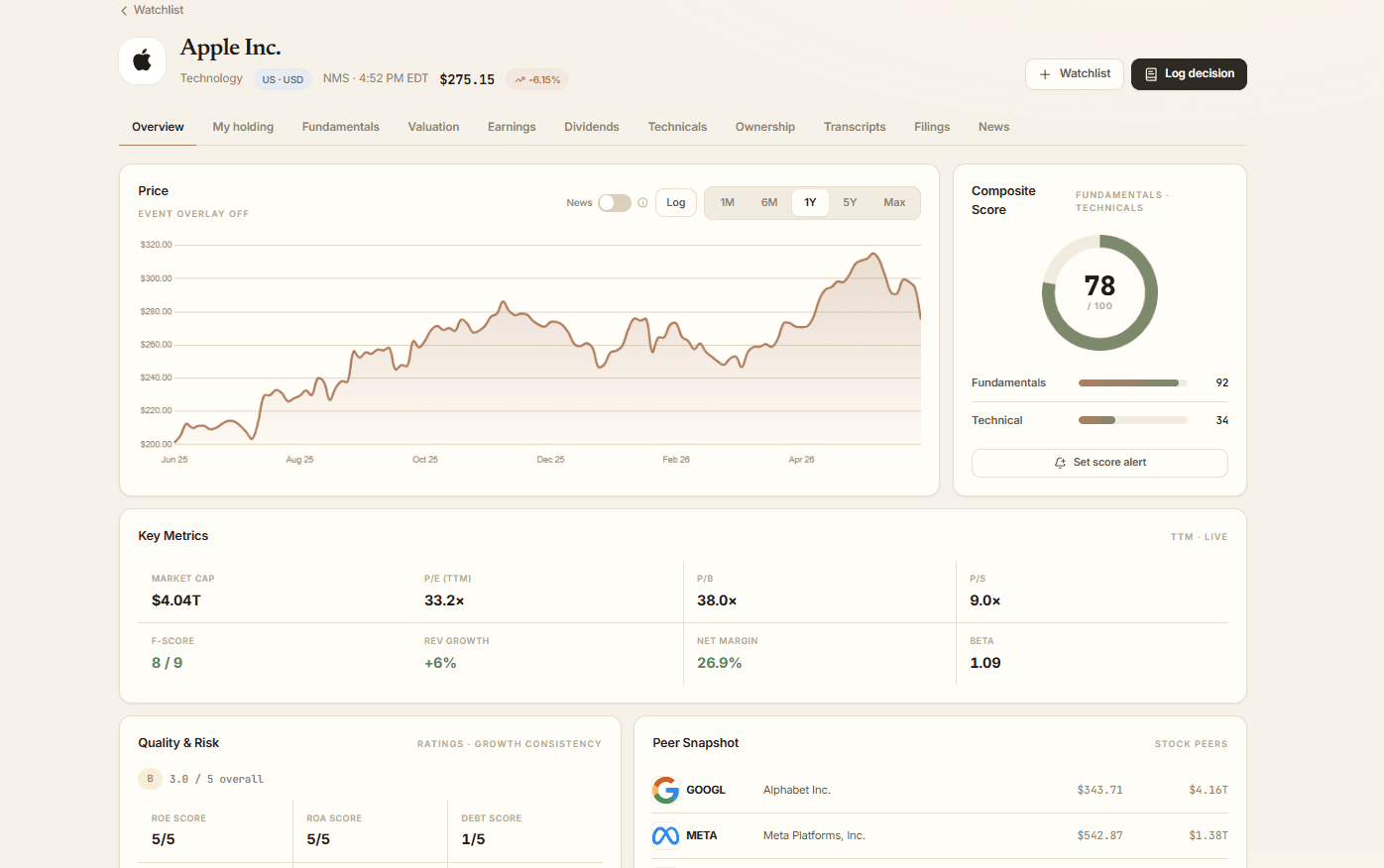Click the composite score donut gauge
This screenshot has height=868, width=1384.
point(1099,292)
